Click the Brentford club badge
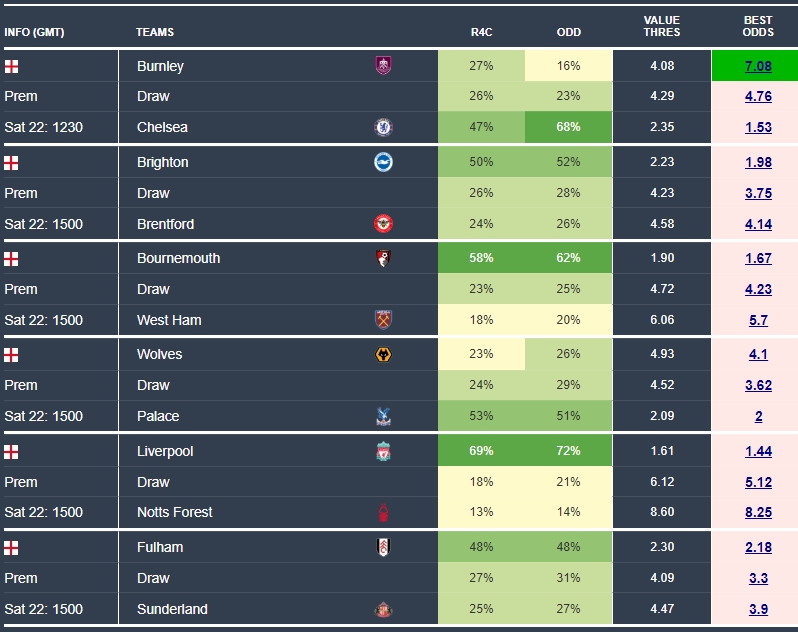Image resolution: width=798 pixels, height=632 pixels. coord(383,223)
